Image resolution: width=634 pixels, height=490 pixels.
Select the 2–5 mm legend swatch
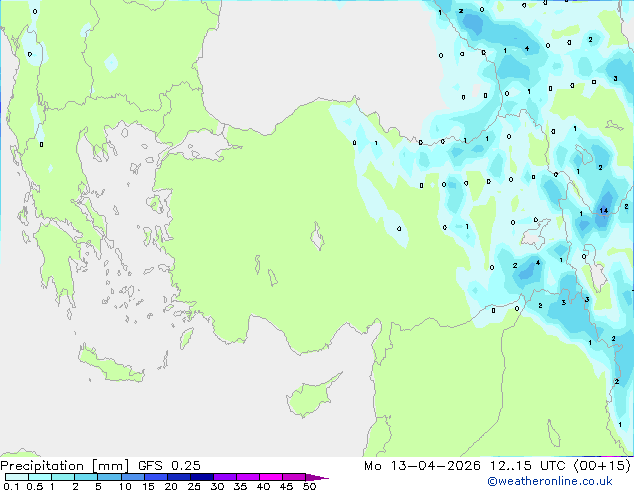click(x=86, y=477)
